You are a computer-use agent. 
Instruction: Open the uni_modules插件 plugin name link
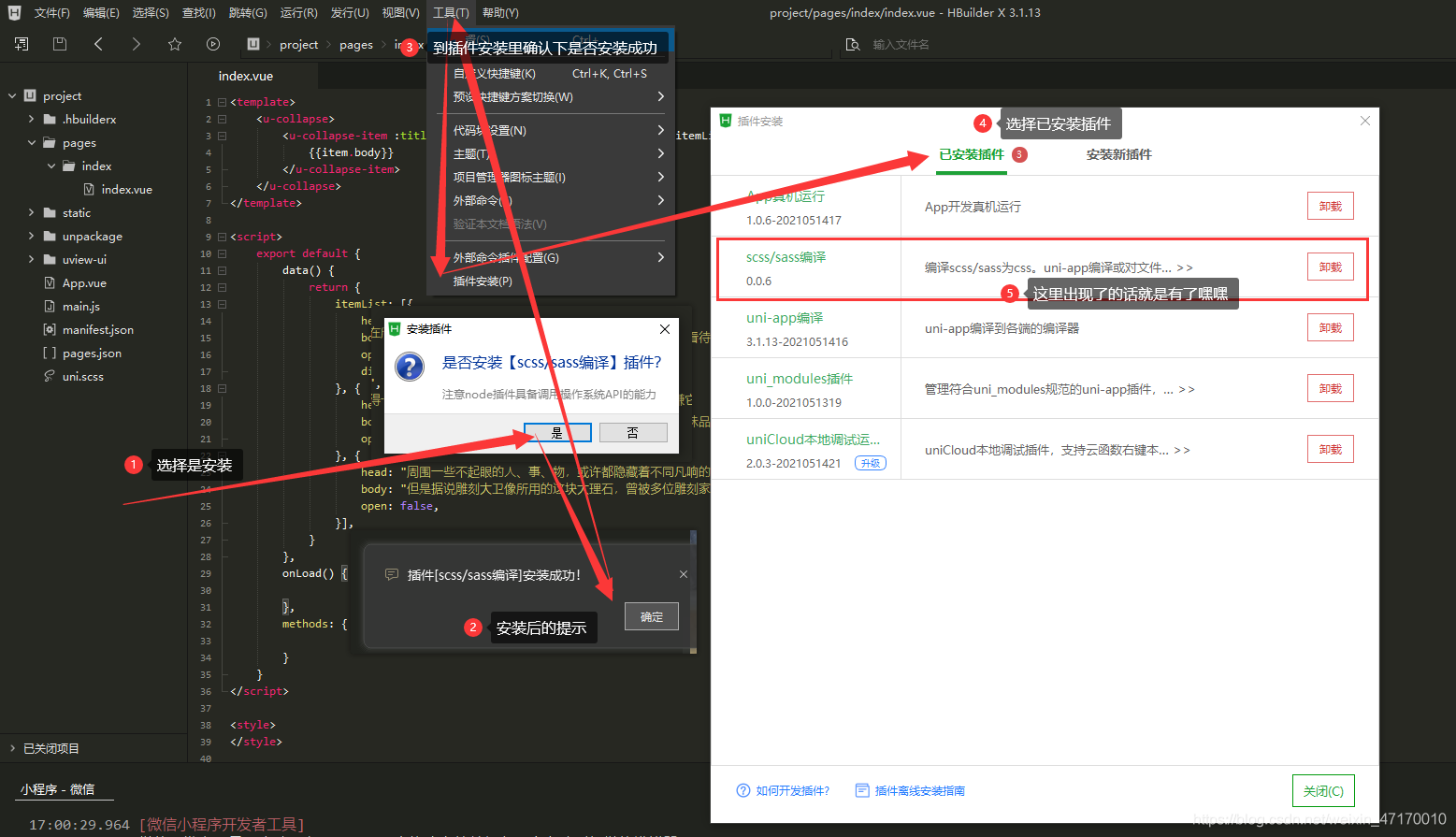click(800, 379)
